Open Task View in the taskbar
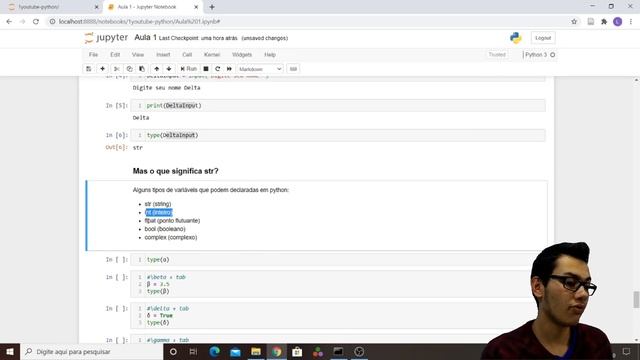 click(x=193, y=351)
